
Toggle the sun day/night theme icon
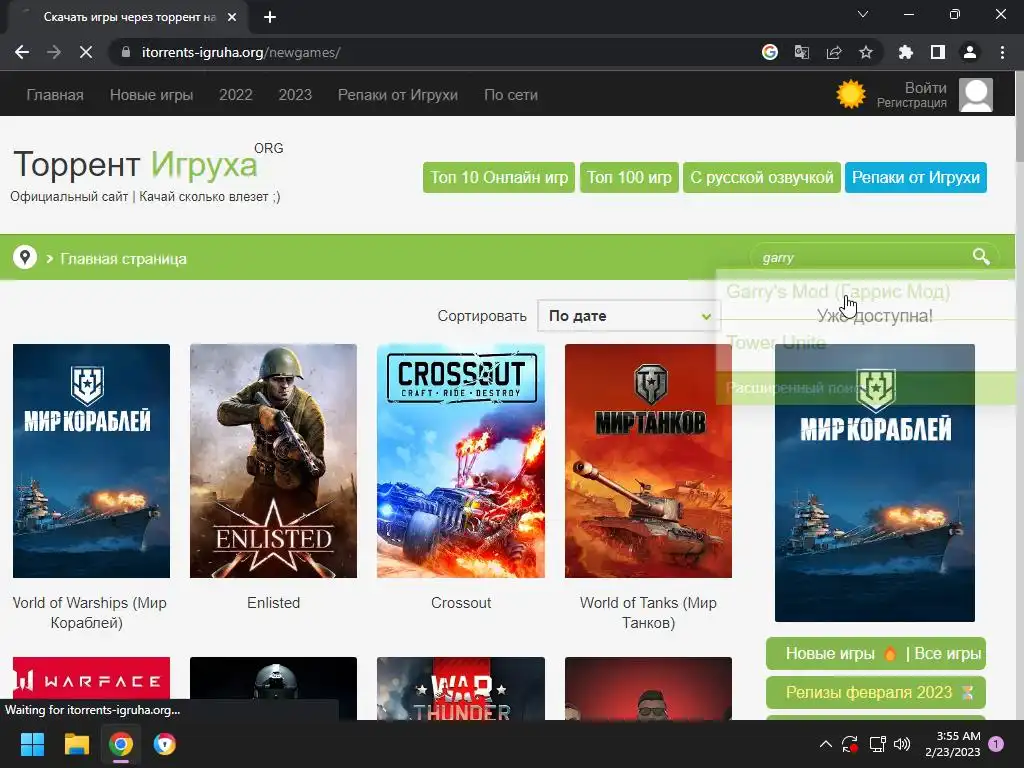coord(851,94)
